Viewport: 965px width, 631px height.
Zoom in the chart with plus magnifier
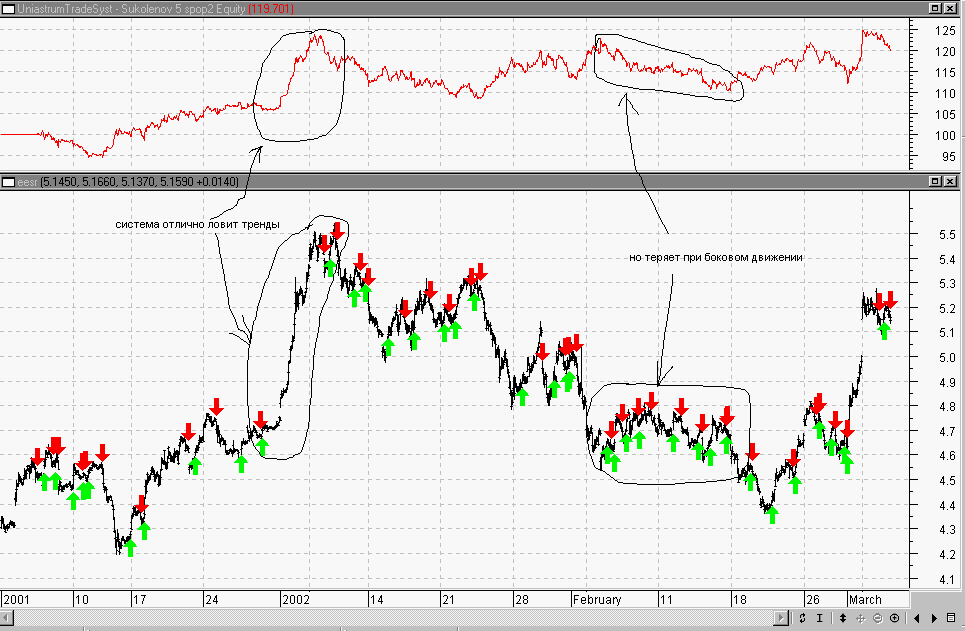[x=895, y=618]
